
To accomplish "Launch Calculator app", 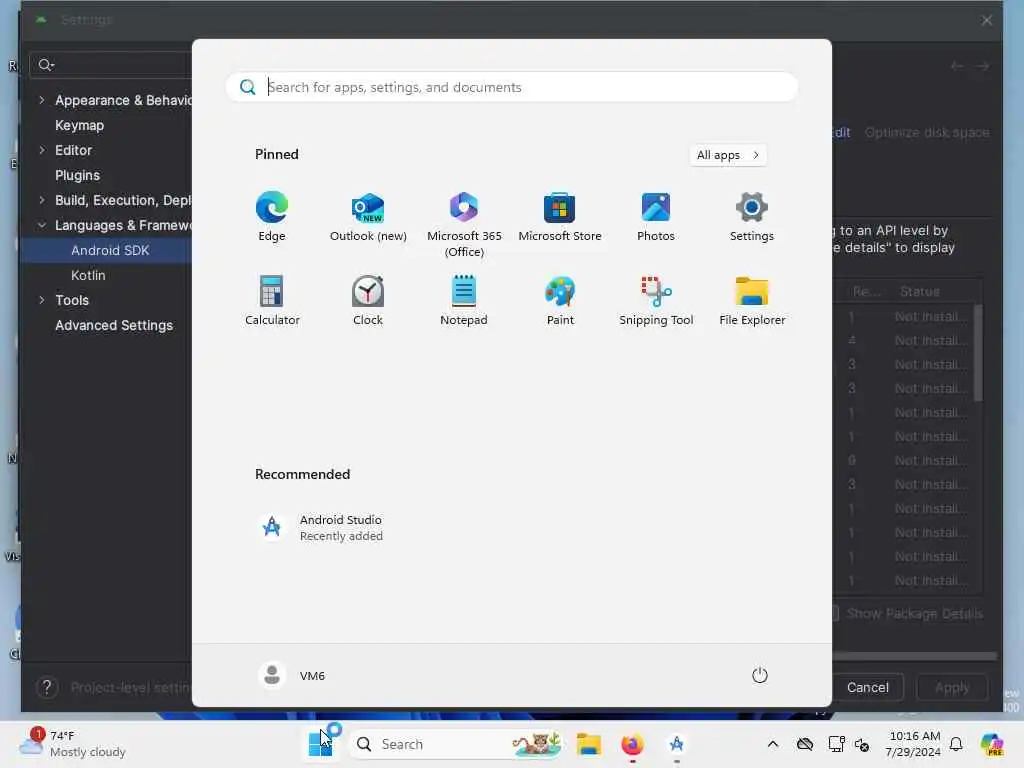I will pyautogui.click(x=272, y=300).
